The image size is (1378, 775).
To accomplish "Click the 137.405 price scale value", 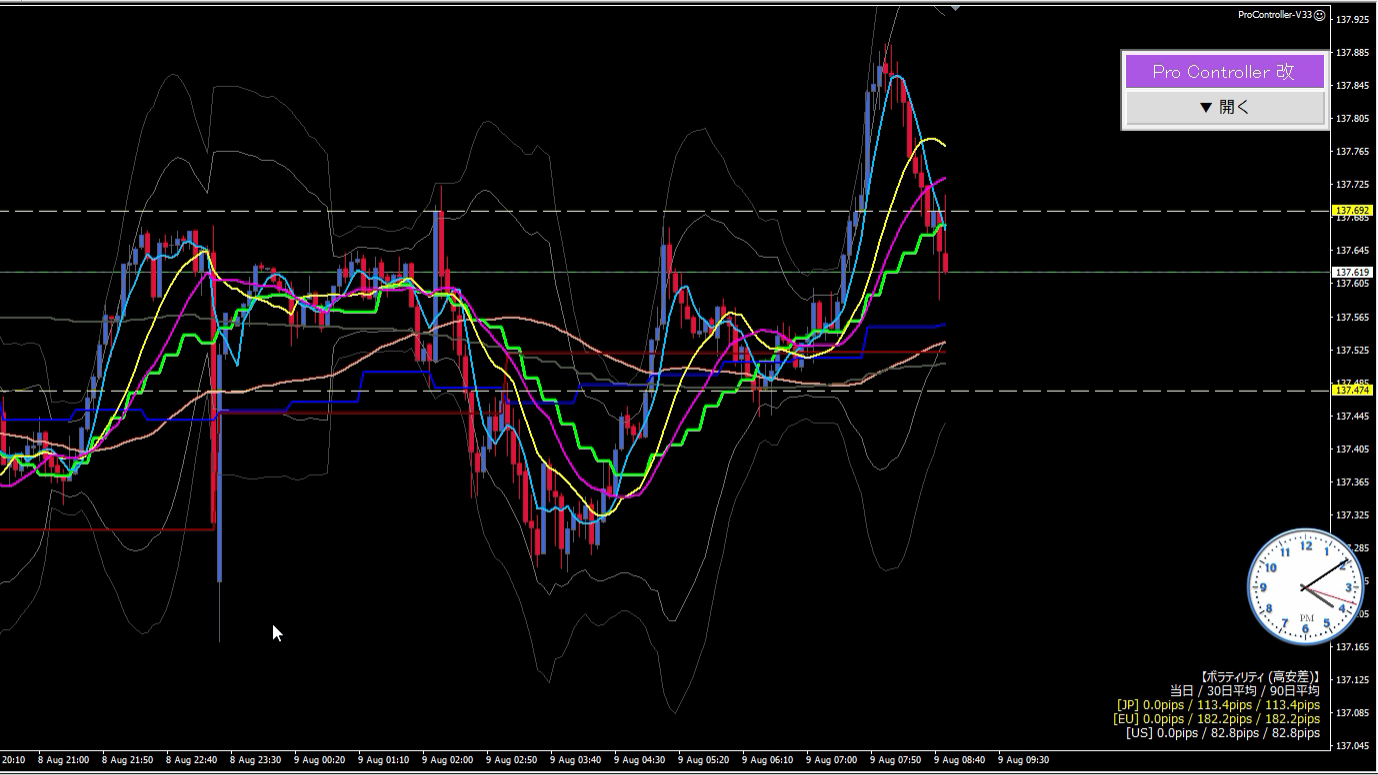I will coord(1352,449).
